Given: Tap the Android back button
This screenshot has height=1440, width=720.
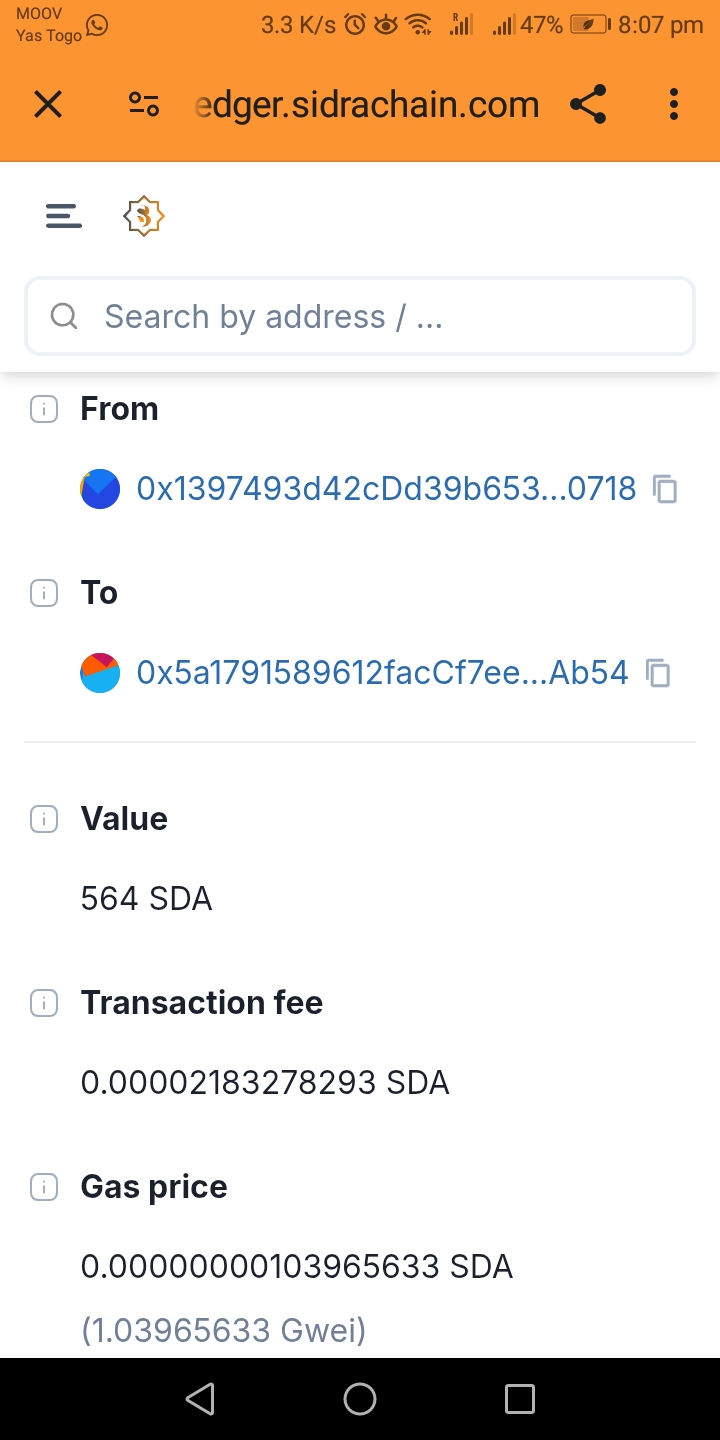Looking at the screenshot, I should (x=200, y=1399).
